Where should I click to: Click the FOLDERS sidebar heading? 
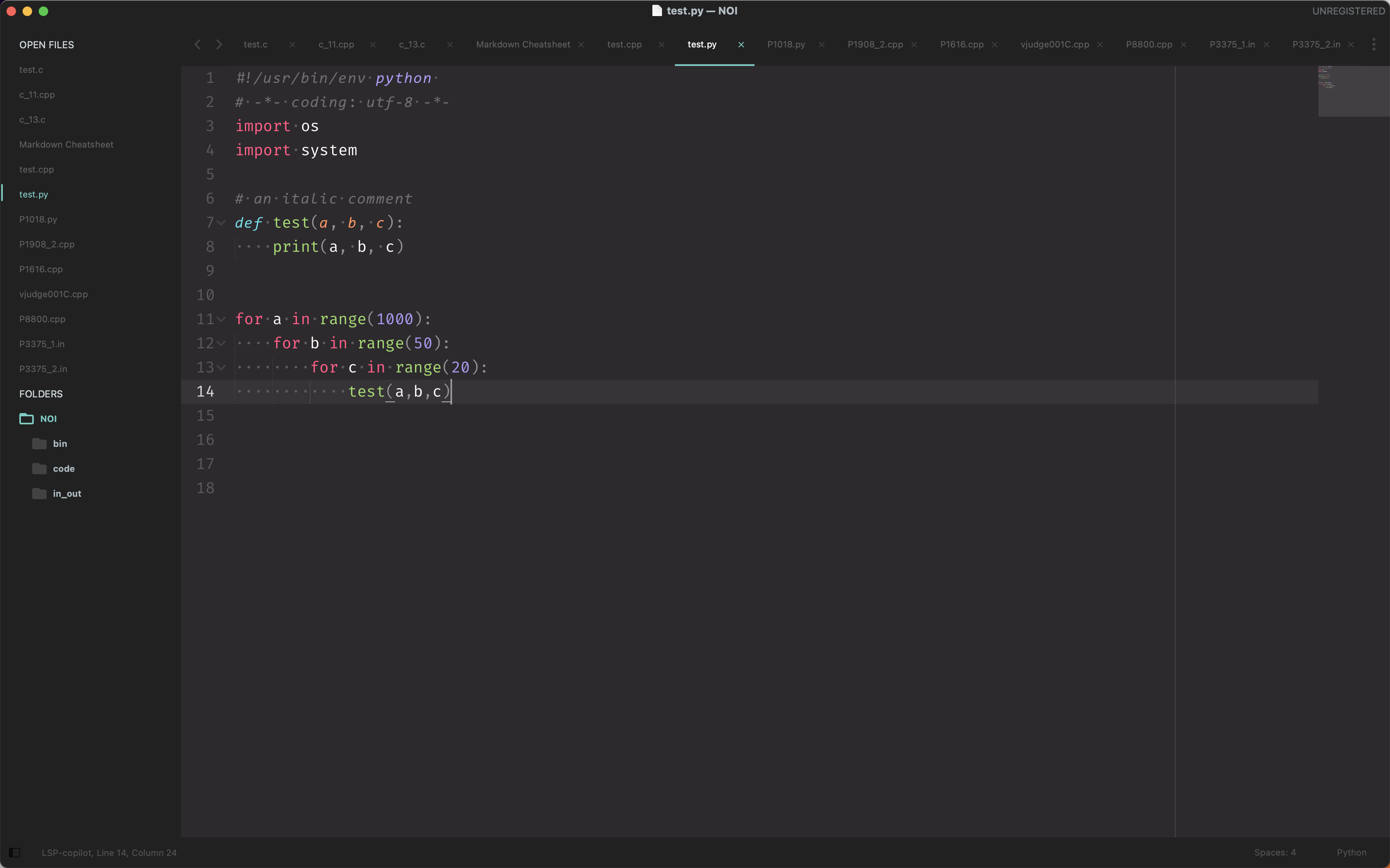tap(41, 394)
